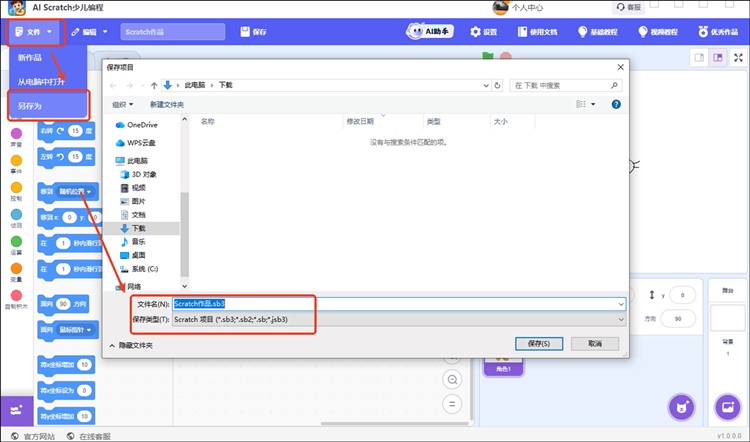The height and width of the screenshot is (442, 750).
Task: Click the 保存 toolbar button
Action: point(254,32)
